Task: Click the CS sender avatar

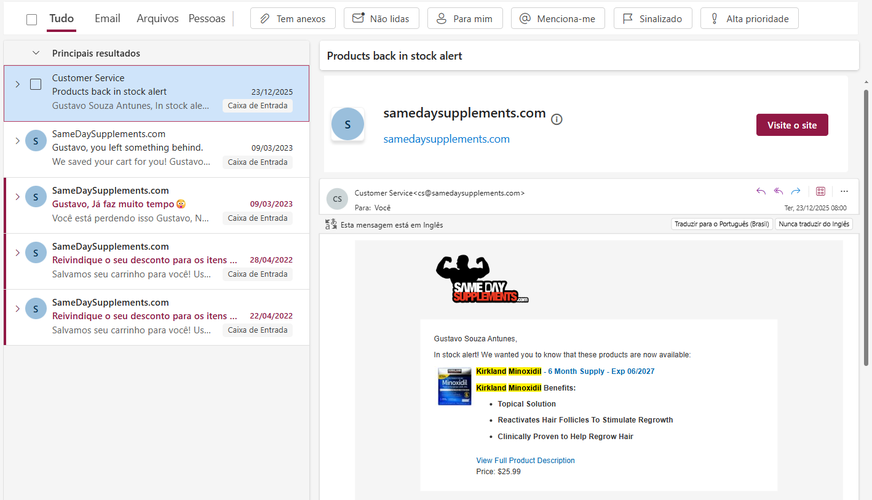Action: (x=337, y=199)
